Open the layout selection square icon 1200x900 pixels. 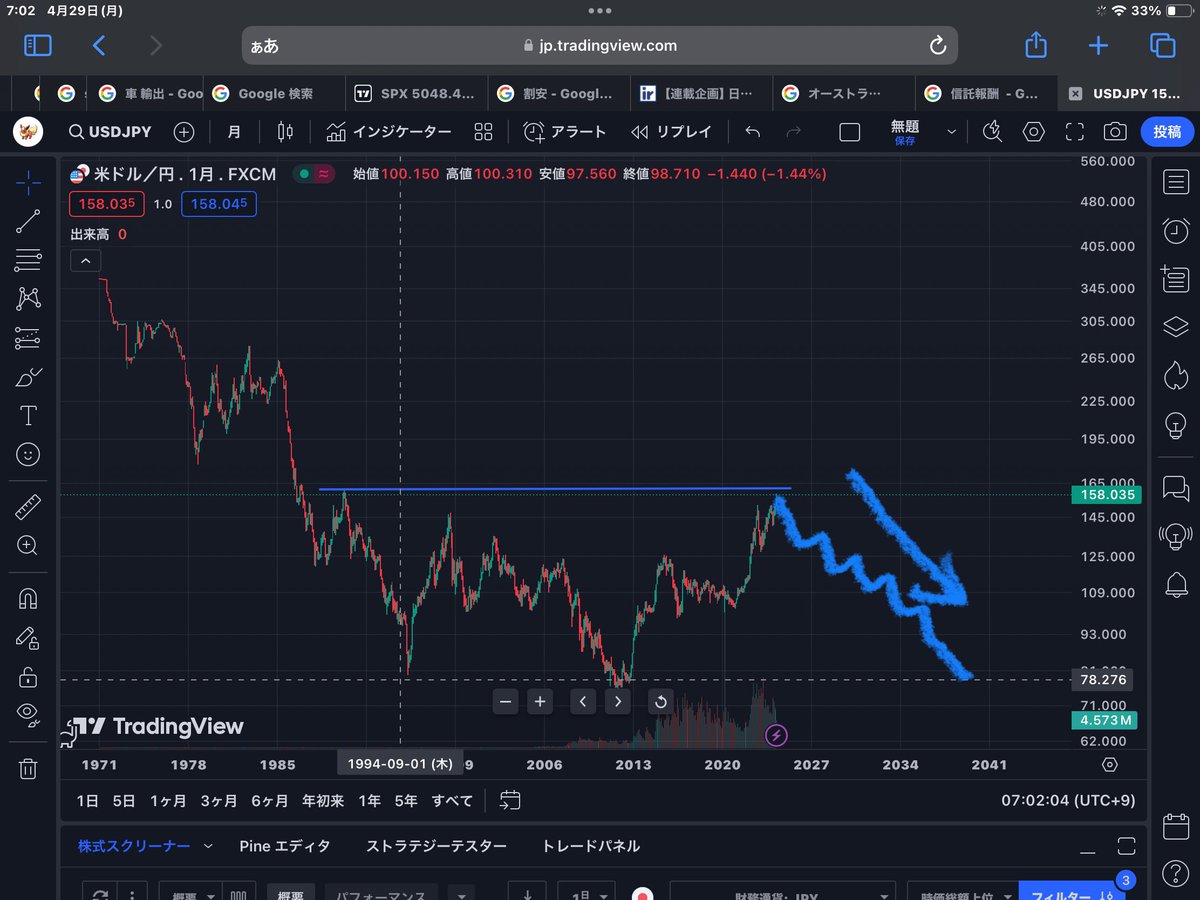[849, 132]
